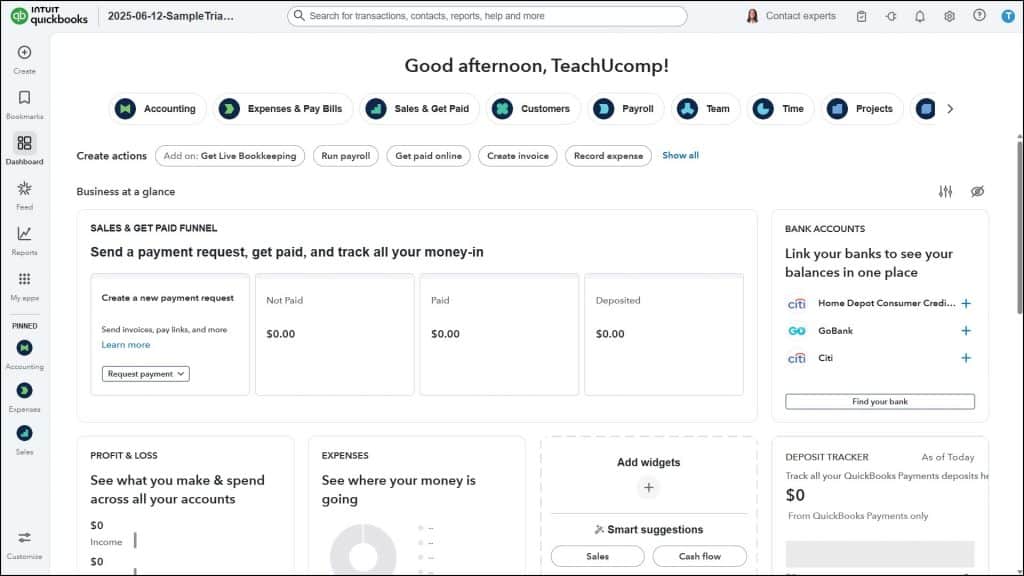Open the help question mark icon
The height and width of the screenshot is (576, 1024).
click(x=980, y=16)
